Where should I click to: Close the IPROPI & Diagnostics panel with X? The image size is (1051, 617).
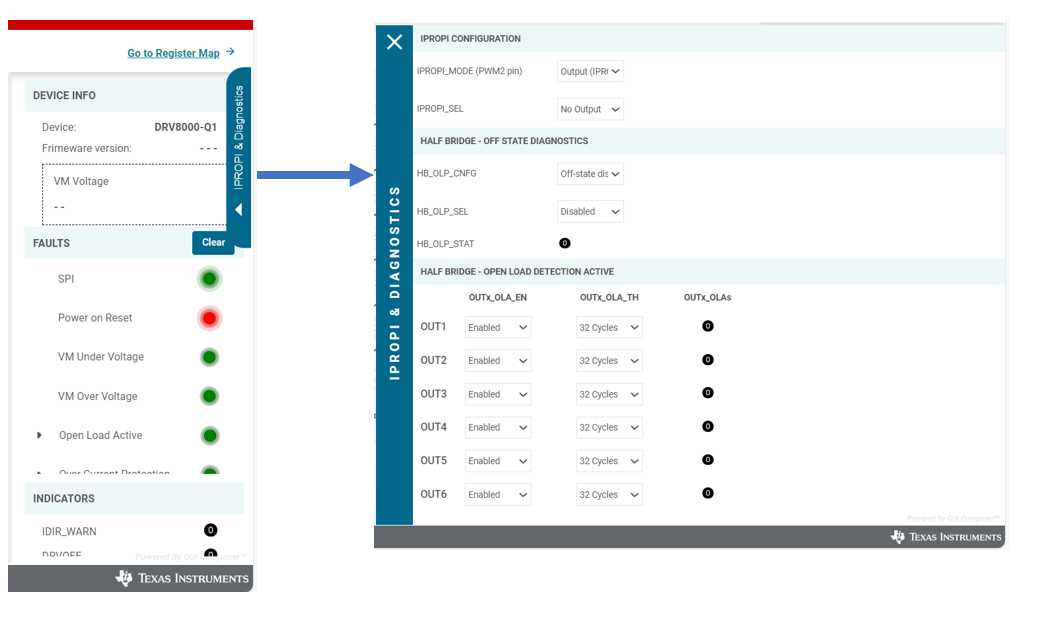(394, 42)
